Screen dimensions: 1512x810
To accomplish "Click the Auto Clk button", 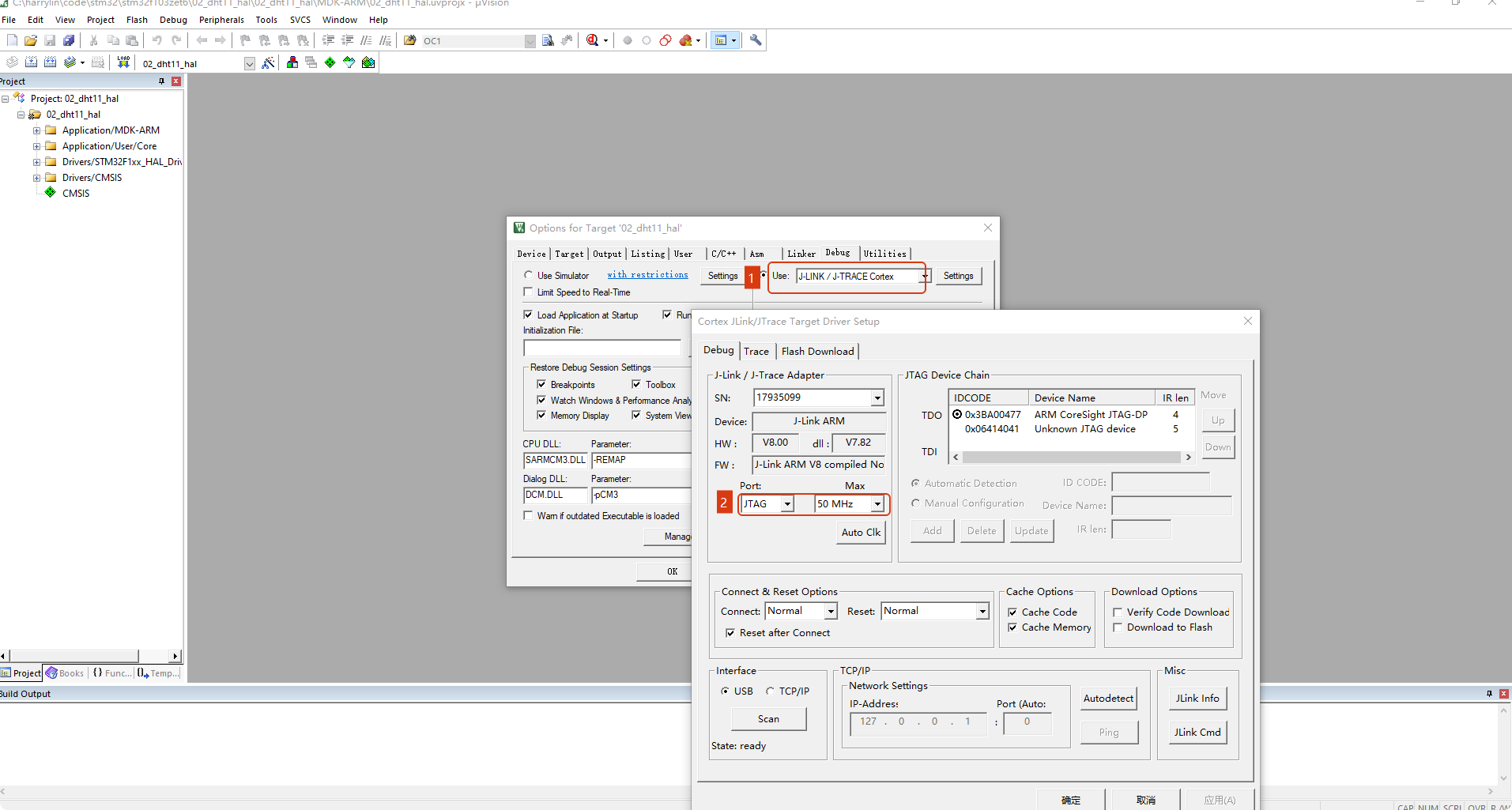I will click(861, 533).
